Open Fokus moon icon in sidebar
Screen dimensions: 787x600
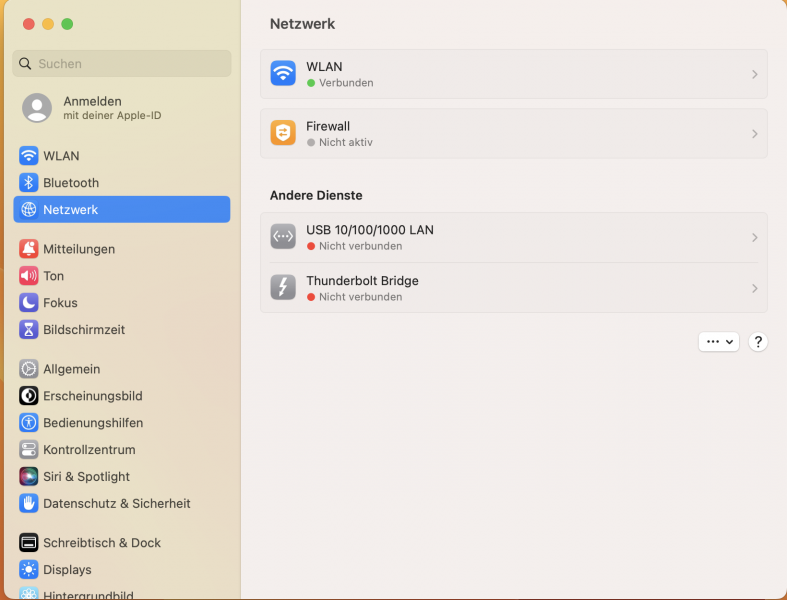29,303
